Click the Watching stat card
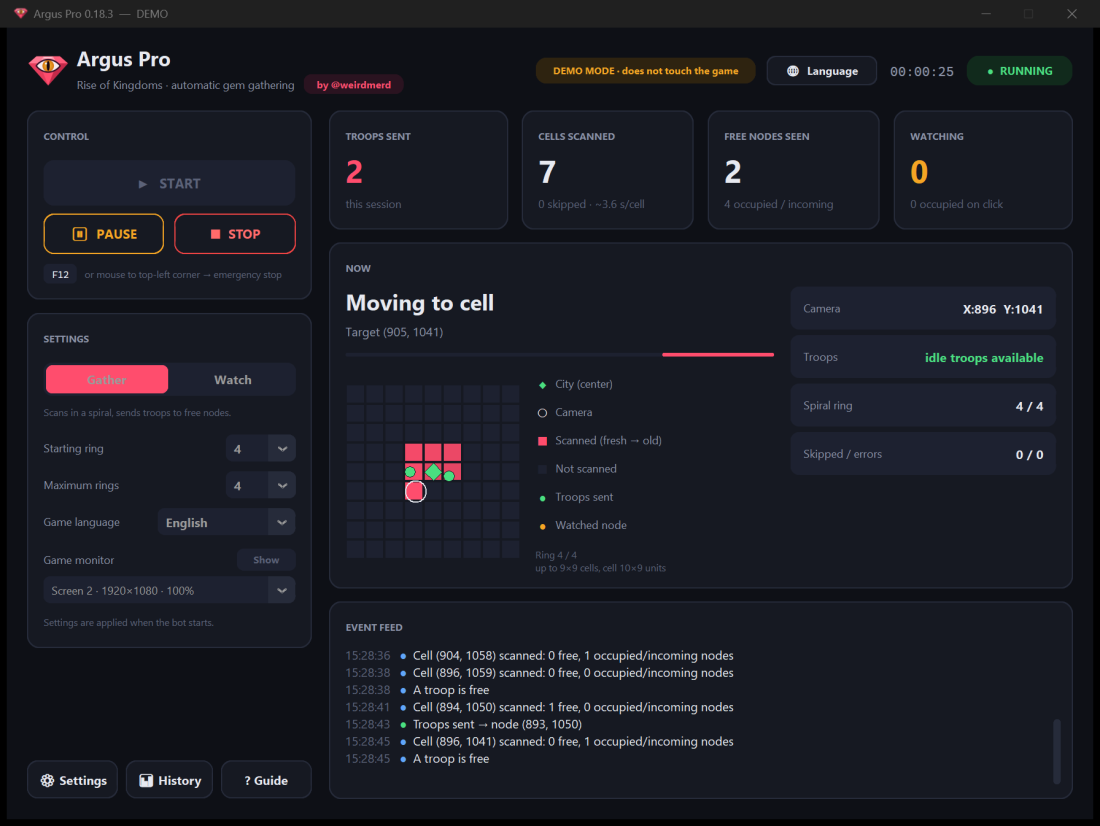1100x826 pixels. coord(983,170)
